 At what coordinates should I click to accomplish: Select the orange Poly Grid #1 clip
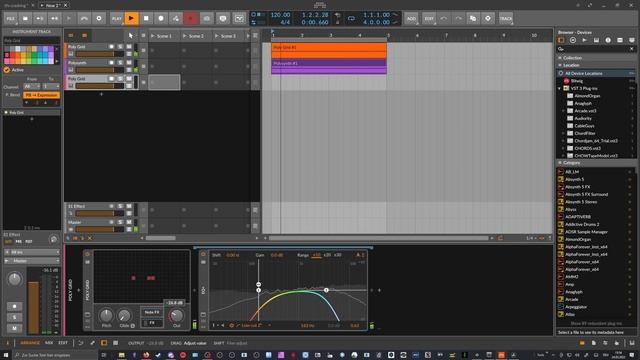pyautogui.click(x=329, y=51)
